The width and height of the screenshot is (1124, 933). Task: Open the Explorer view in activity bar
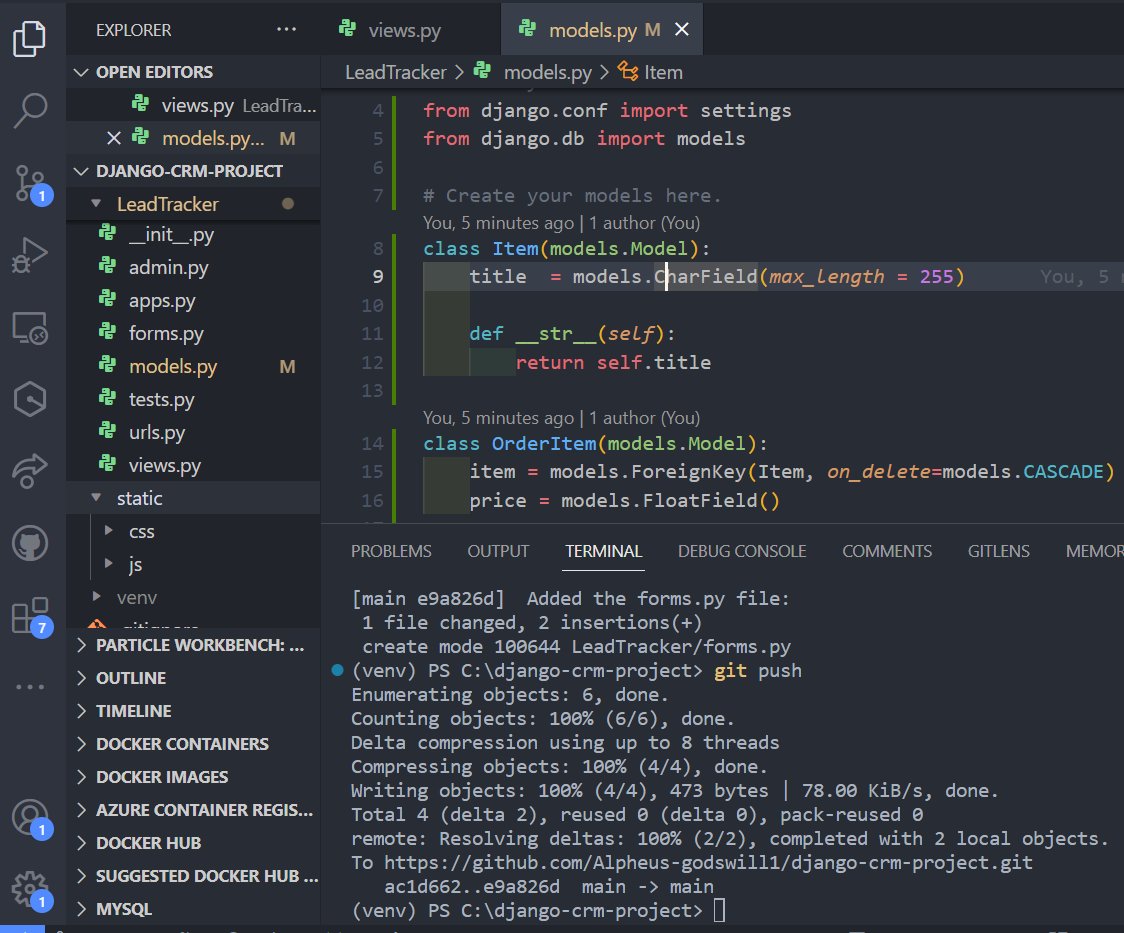[x=29, y=37]
